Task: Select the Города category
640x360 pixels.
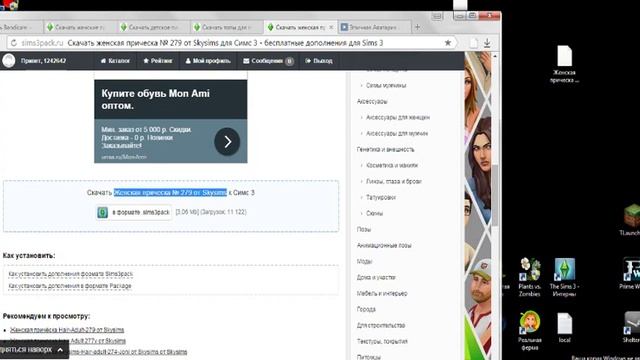Action: (x=366, y=309)
